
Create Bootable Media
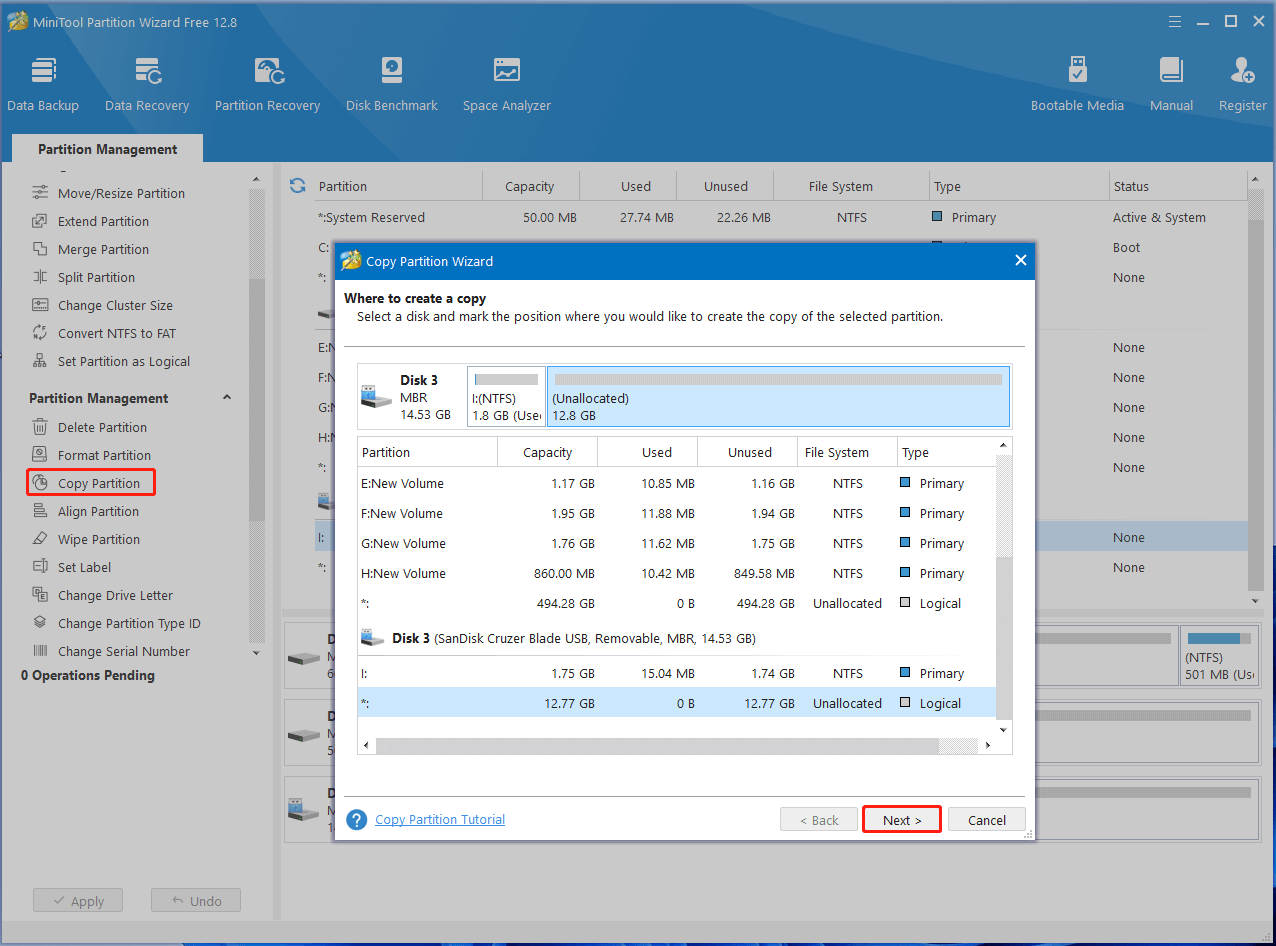click(1077, 84)
